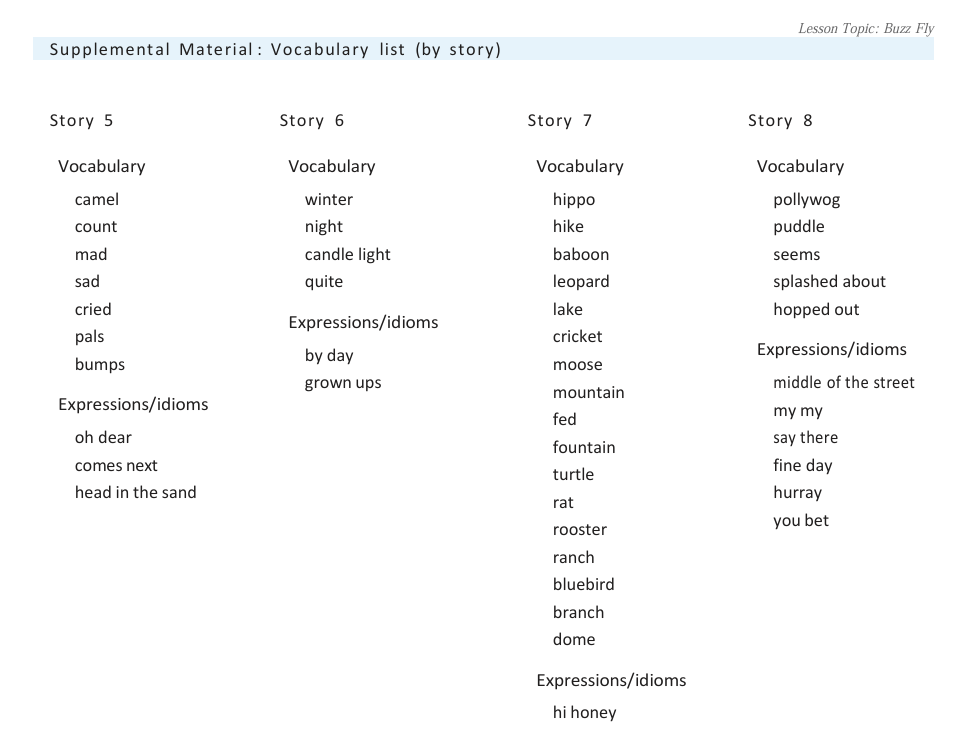Viewport: 980px width, 731px height.
Task: Click the word leopard
Action: [580, 282]
